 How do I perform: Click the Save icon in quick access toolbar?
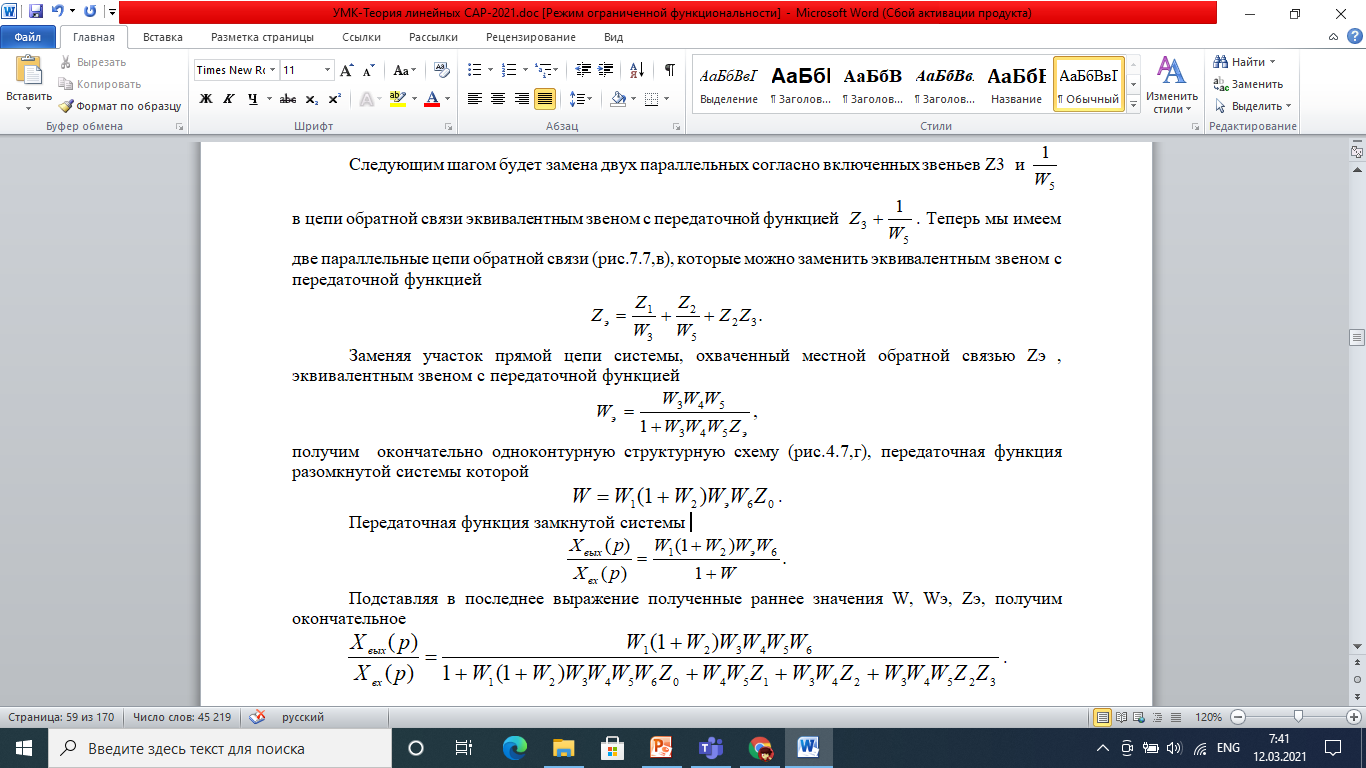click(36, 13)
